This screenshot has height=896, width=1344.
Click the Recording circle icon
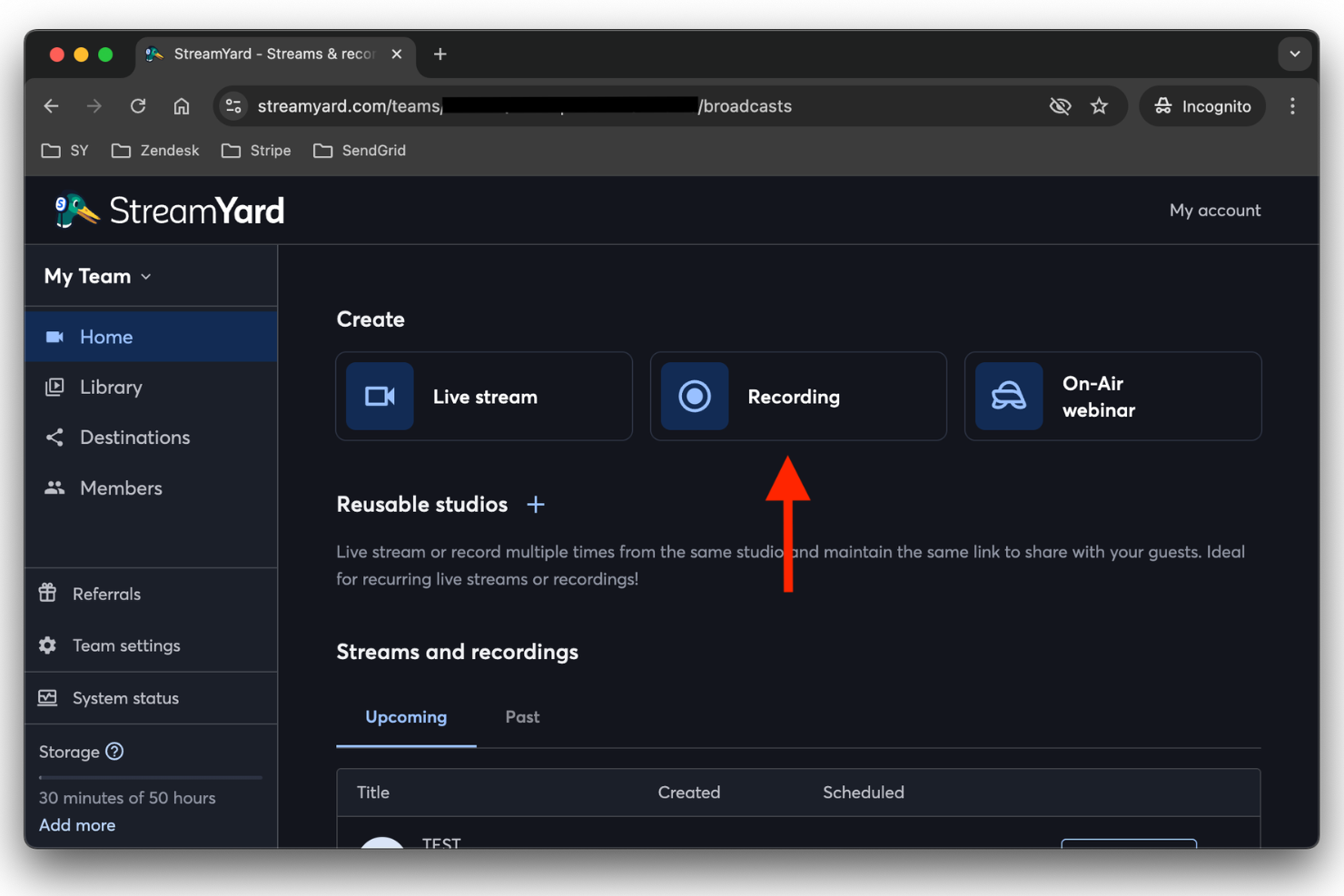(695, 397)
